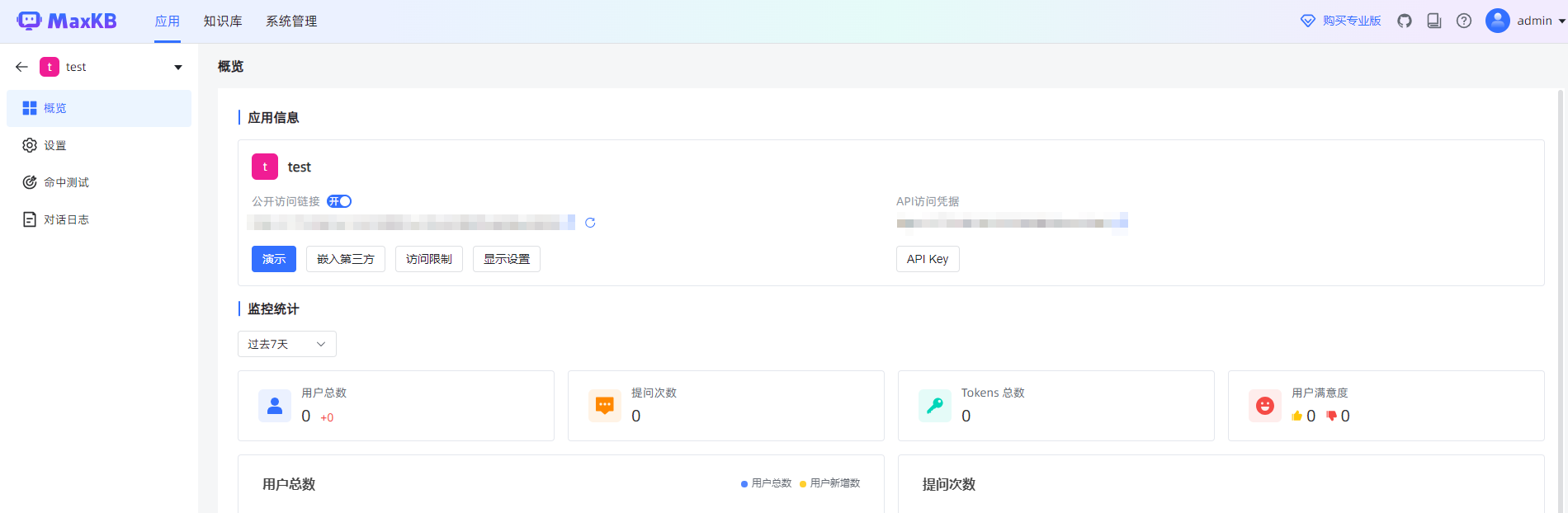The width and height of the screenshot is (1568, 513).
Task: Click the back arrow beside test
Action: coord(21,67)
